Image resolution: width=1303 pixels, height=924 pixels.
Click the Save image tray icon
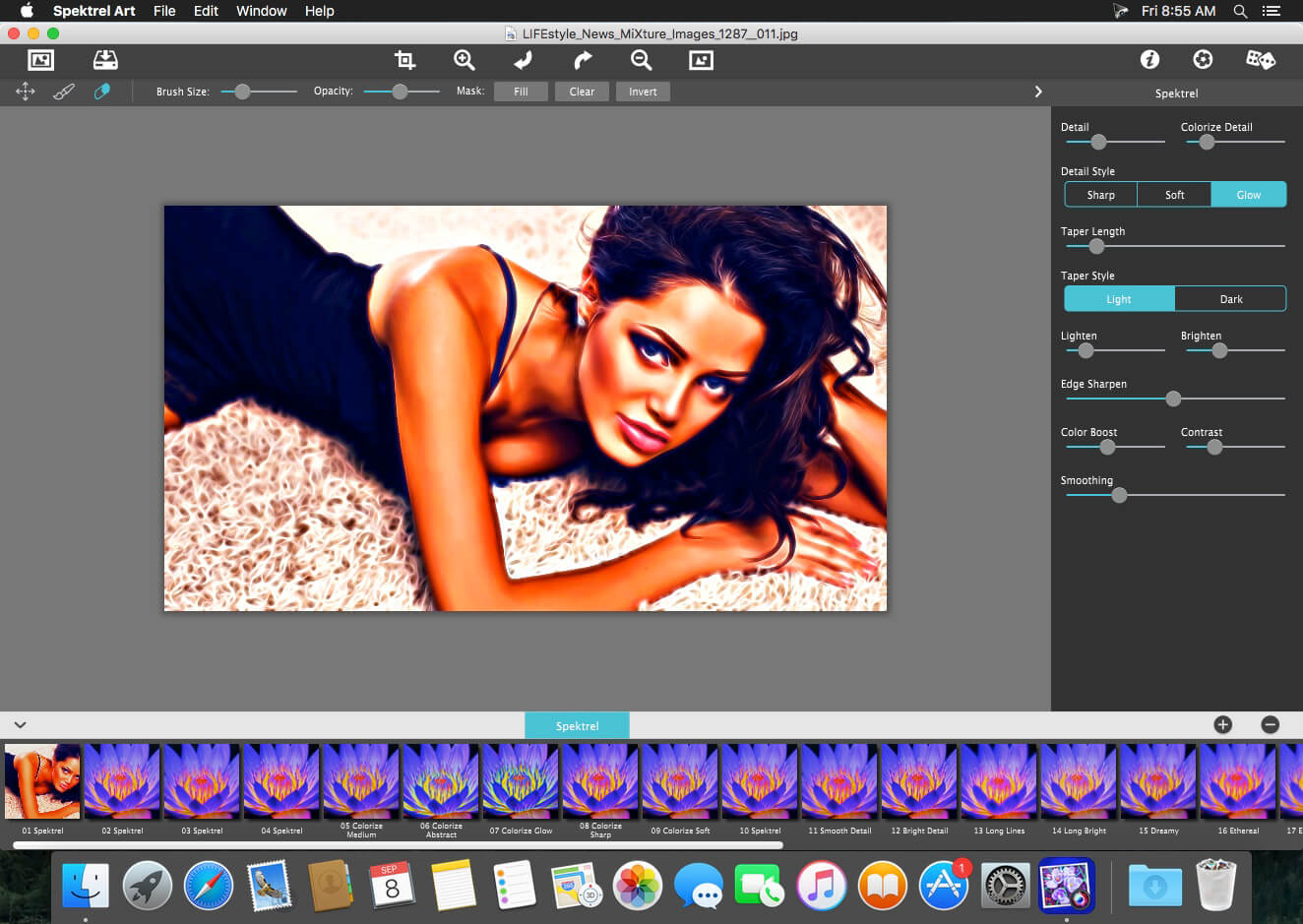coord(105,60)
